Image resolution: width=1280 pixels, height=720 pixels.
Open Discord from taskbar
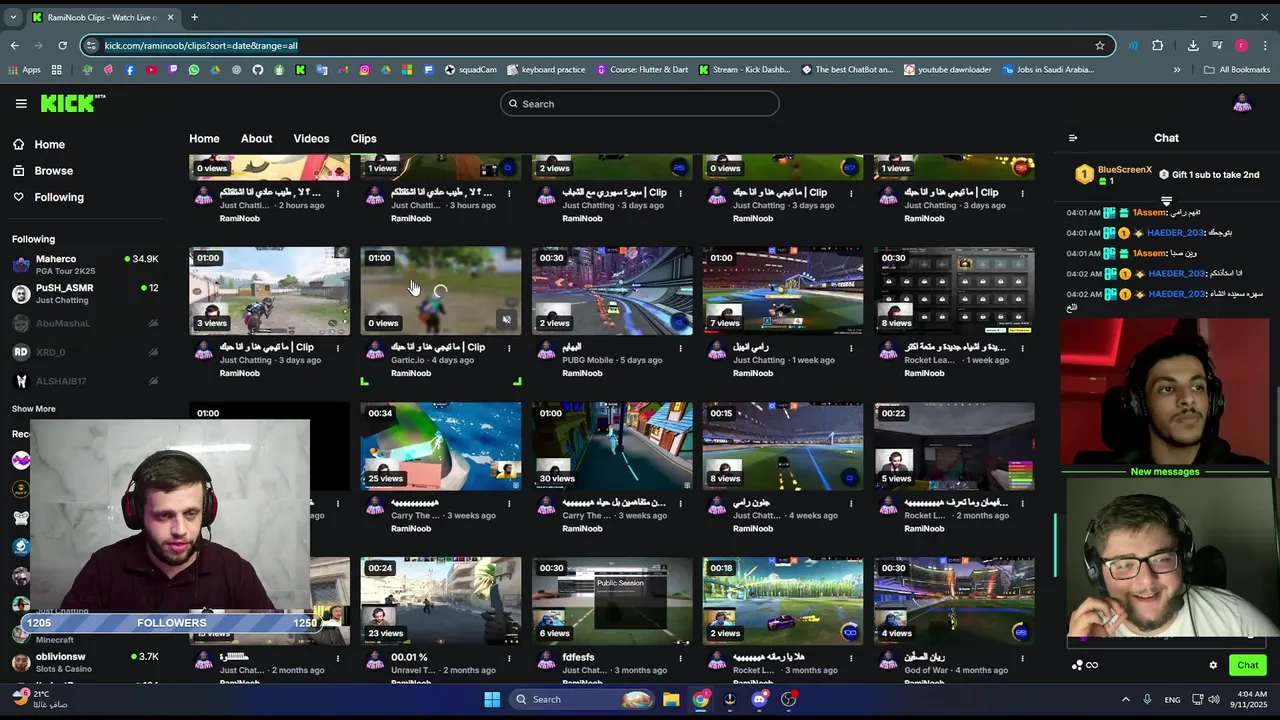(x=759, y=699)
